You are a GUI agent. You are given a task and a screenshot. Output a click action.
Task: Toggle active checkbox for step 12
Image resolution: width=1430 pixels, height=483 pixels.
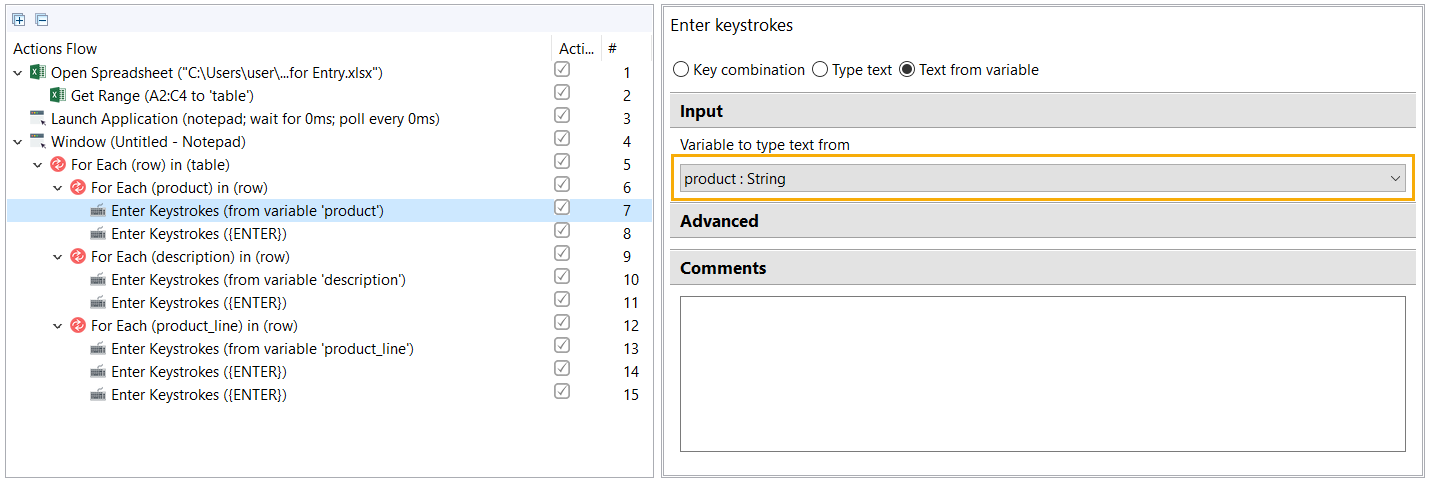click(562, 323)
